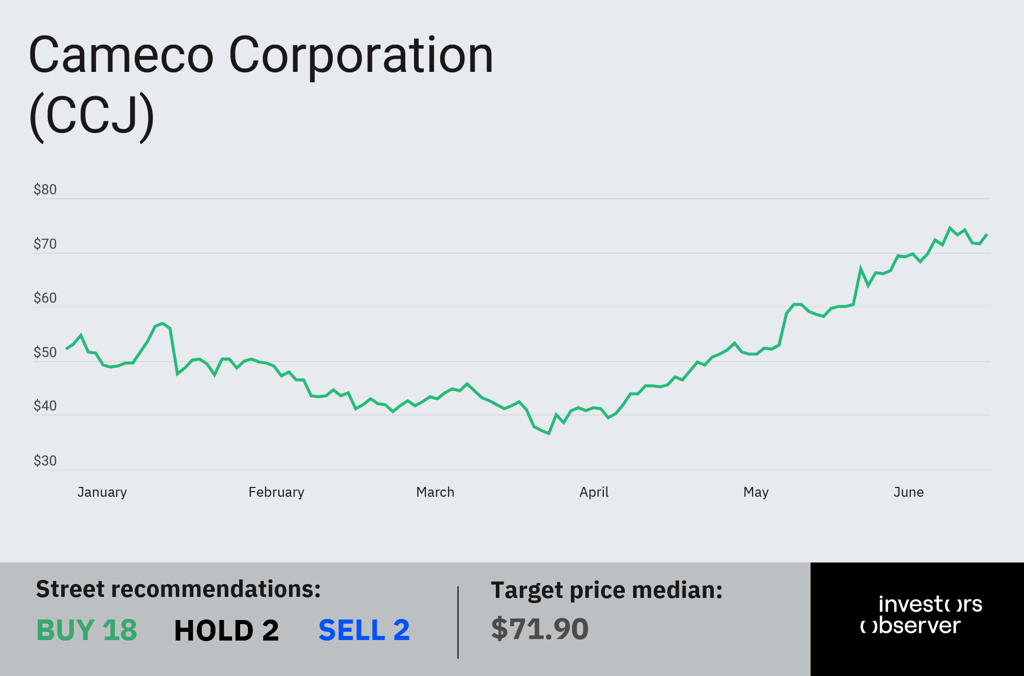Viewport: 1024px width, 676px height.
Task: Click the April label on the x-axis
Action: (x=594, y=492)
